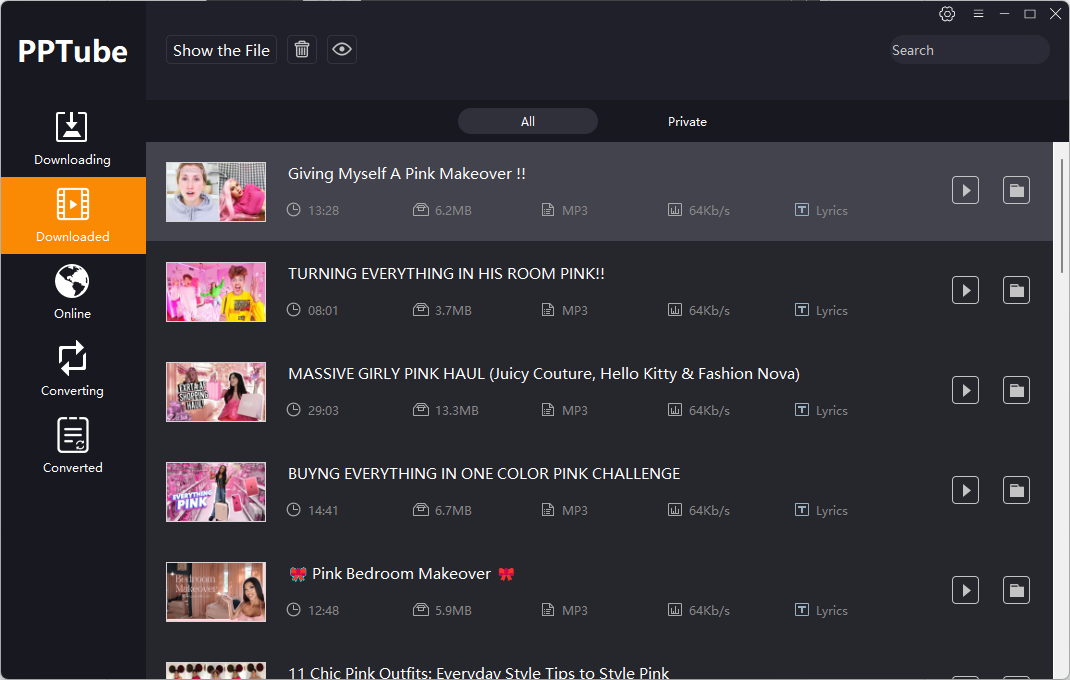
Task: Open the Downloaded section
Action: pos(72,216)
